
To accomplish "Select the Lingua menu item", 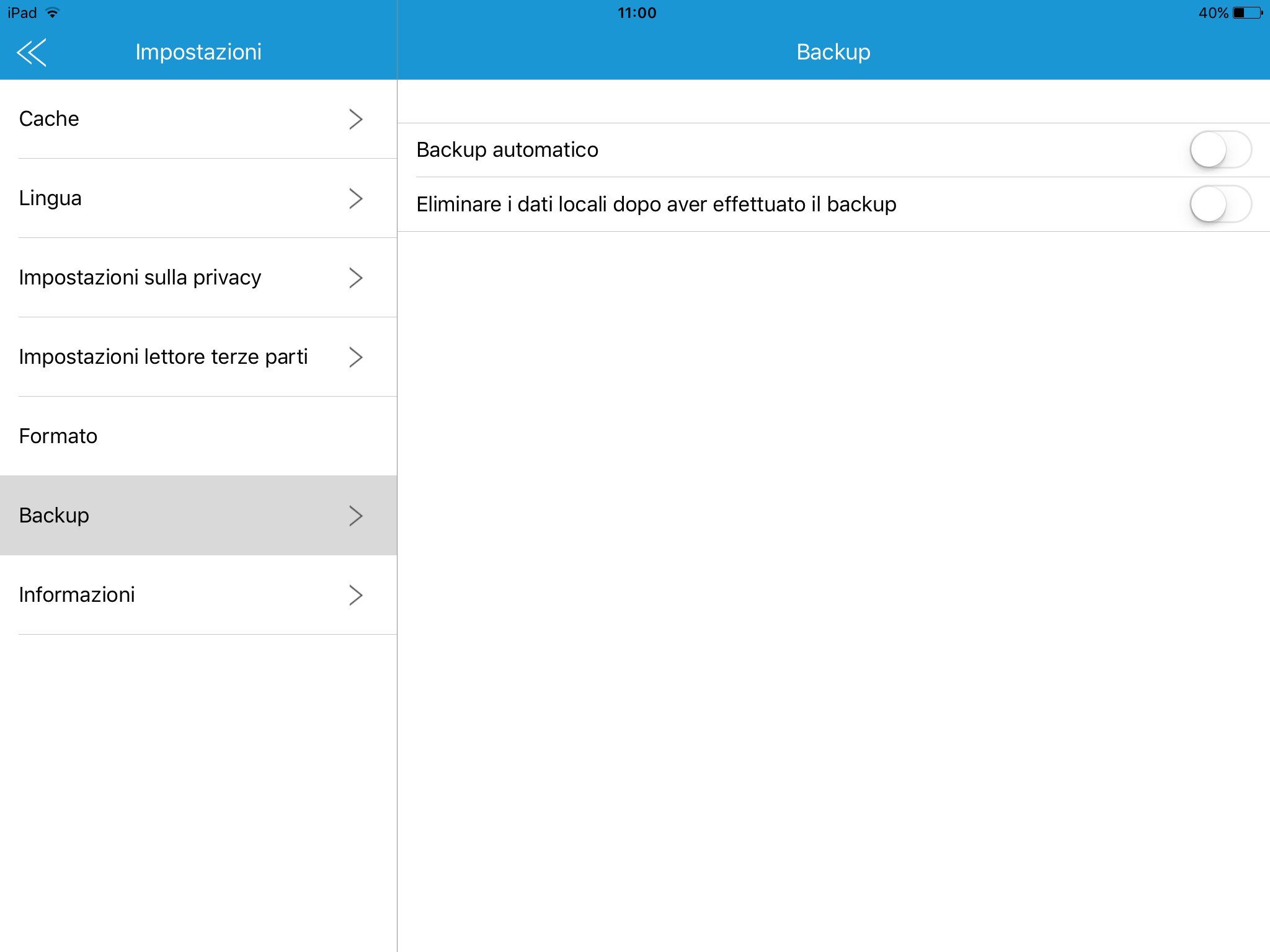I will tap(51, 198).
